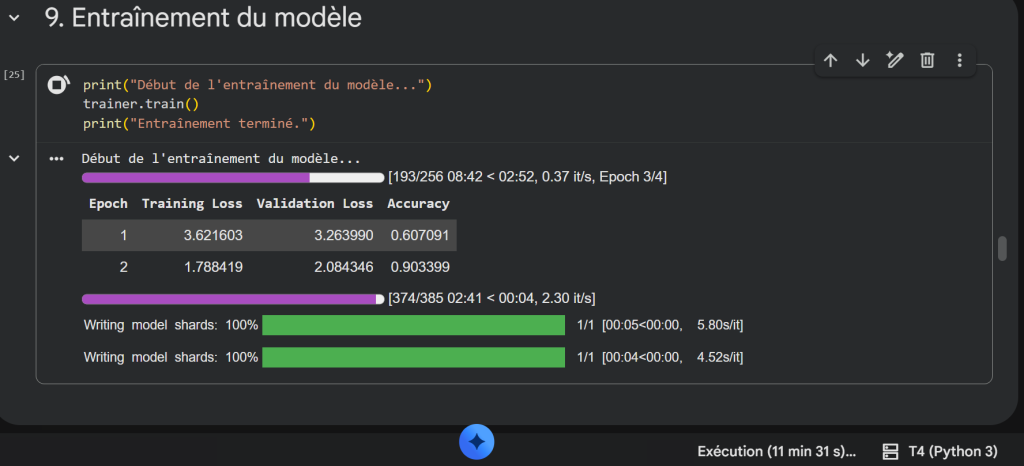Click the first green "Writing model shards" bar
Screen dimensions: 1024x466
pyautogui.click(x=413, y=325)
